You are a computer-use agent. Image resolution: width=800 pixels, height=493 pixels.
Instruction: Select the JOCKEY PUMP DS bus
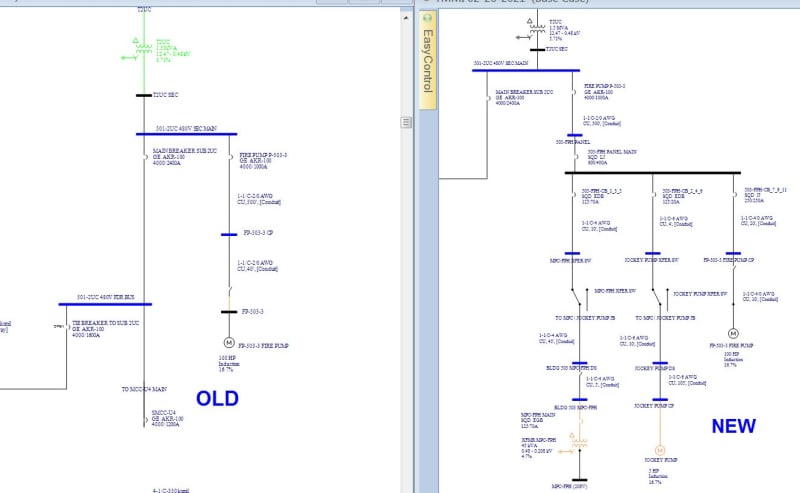click(660, 363)
